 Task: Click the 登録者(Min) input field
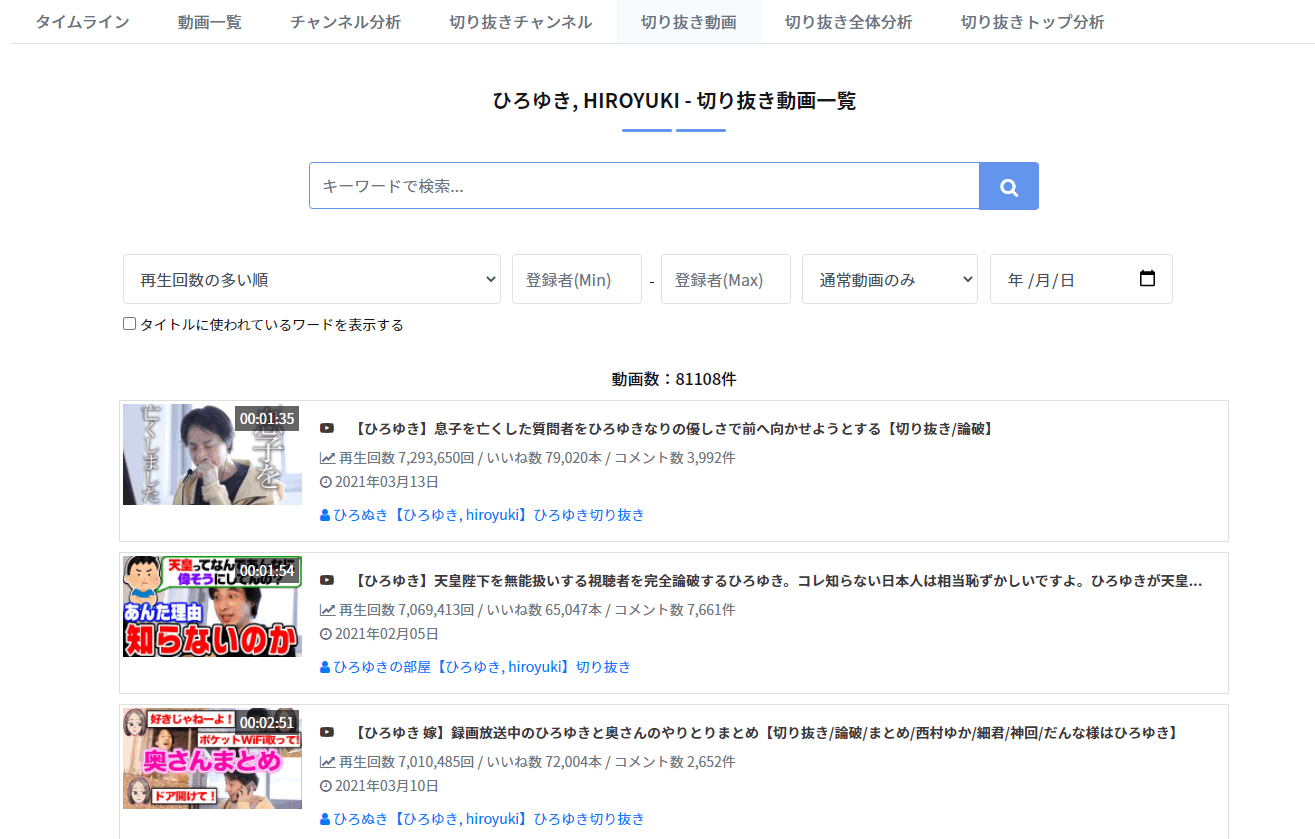[x=577, y=279]
